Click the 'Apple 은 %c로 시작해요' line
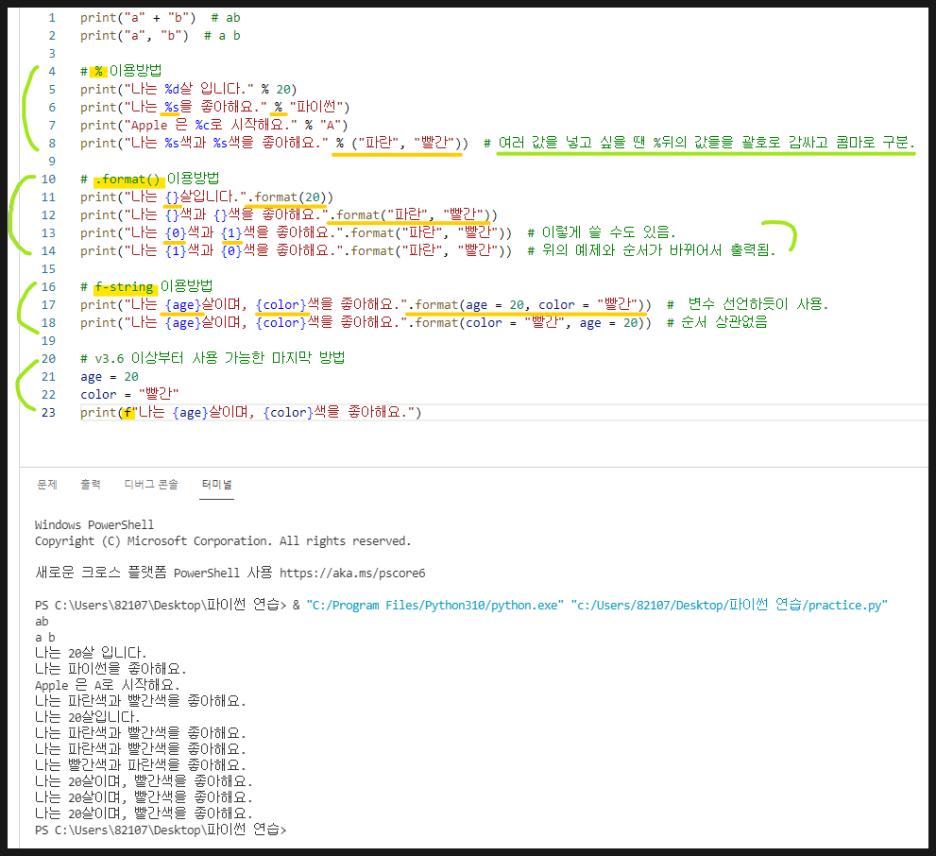Viewport: 936px width, 856px height. pos(214,125)
